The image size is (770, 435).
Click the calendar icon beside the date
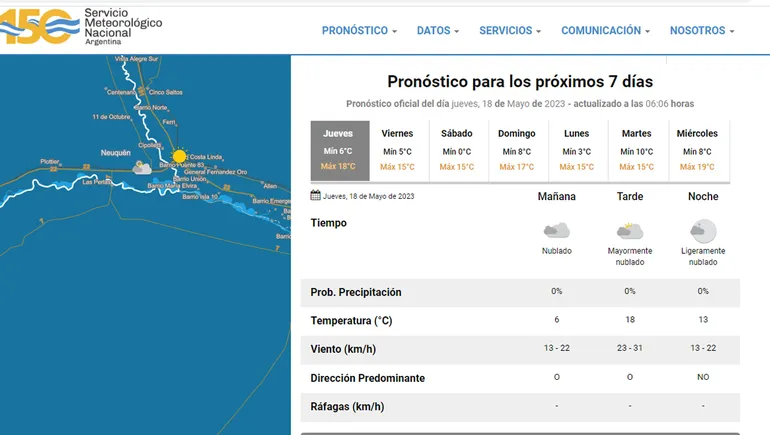pos(316,196)
